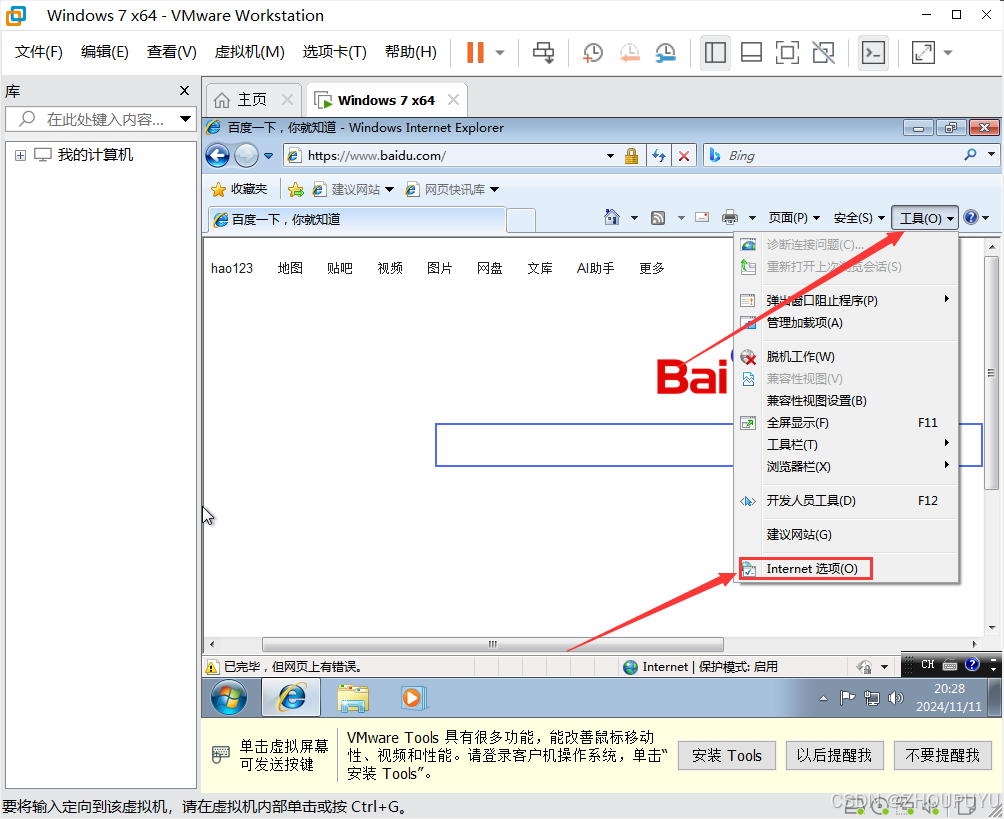Click the IE home page icon

612,217
